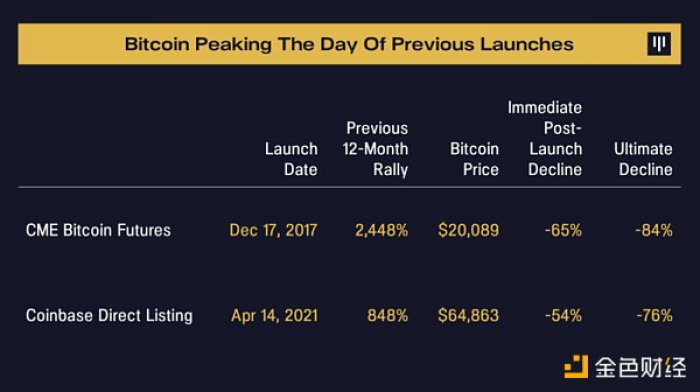Click the Apr 14, 2021 date cell

coord(274,316)
